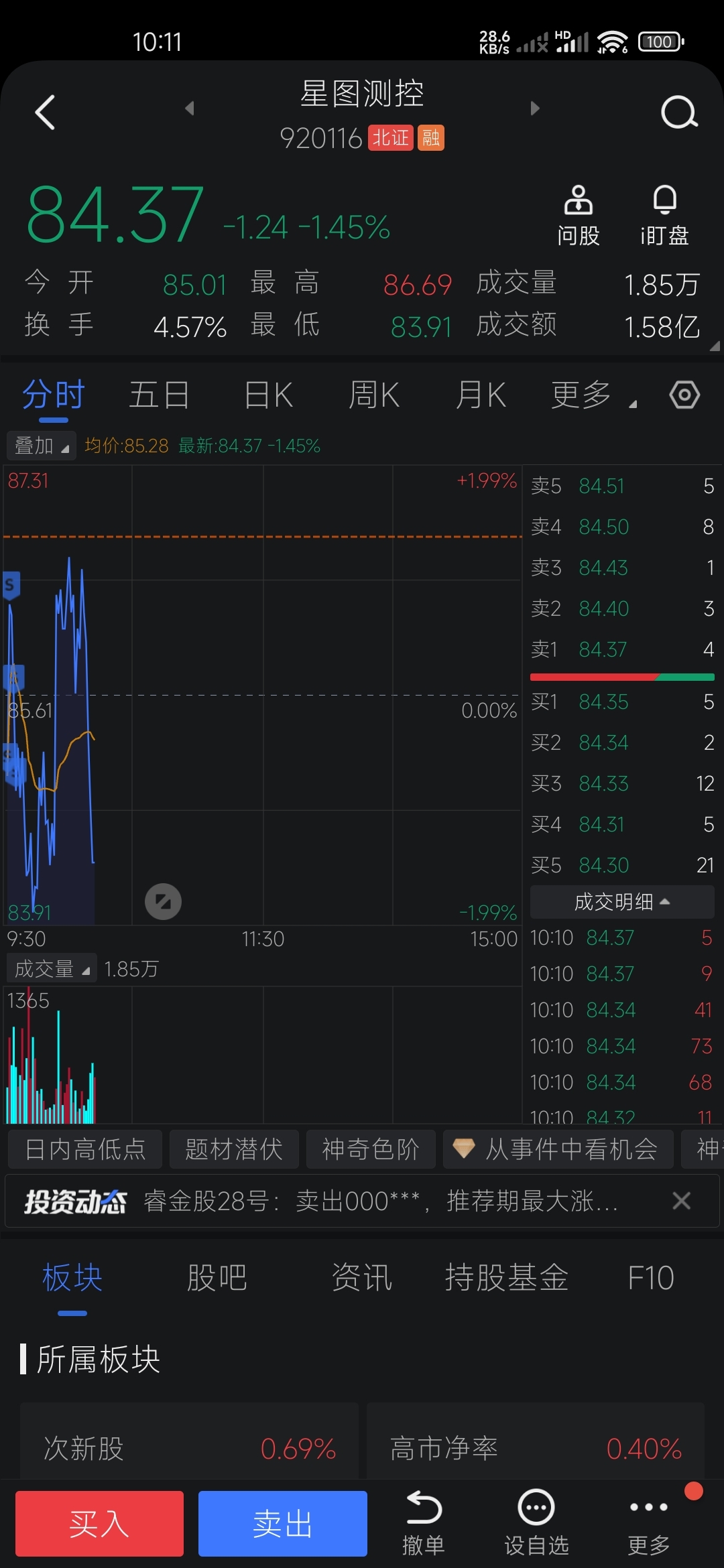724x1568 pixels.
Task: Tap the 神奇色阶 chip
Action: click(371, 1149)
